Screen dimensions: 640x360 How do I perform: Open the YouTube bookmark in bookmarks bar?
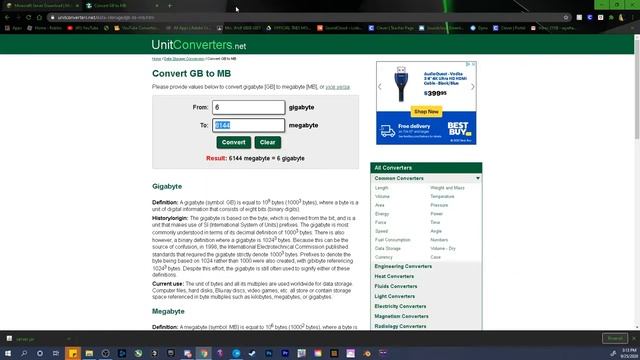82,28
